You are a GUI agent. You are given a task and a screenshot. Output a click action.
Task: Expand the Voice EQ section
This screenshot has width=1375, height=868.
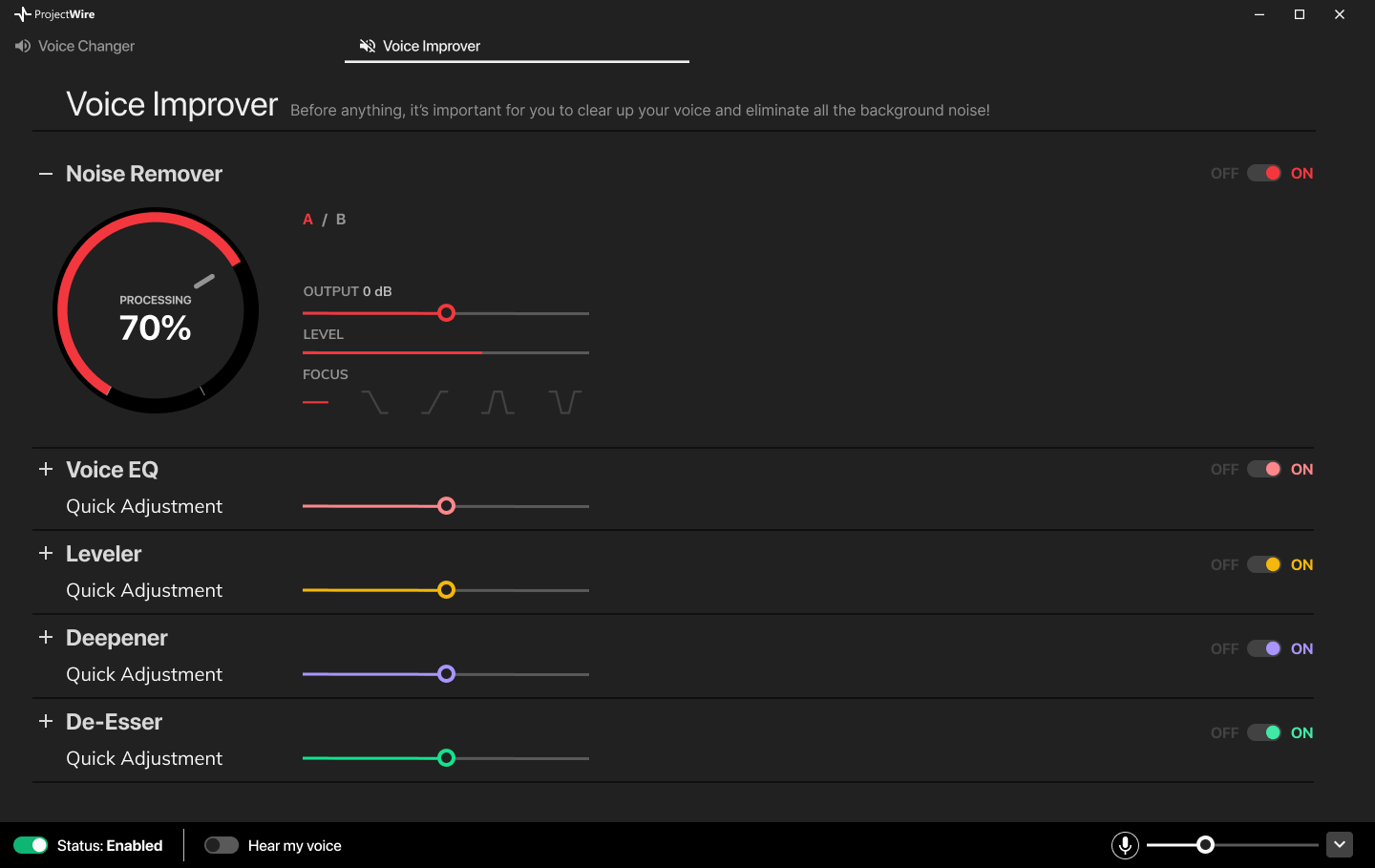(45, 469)
